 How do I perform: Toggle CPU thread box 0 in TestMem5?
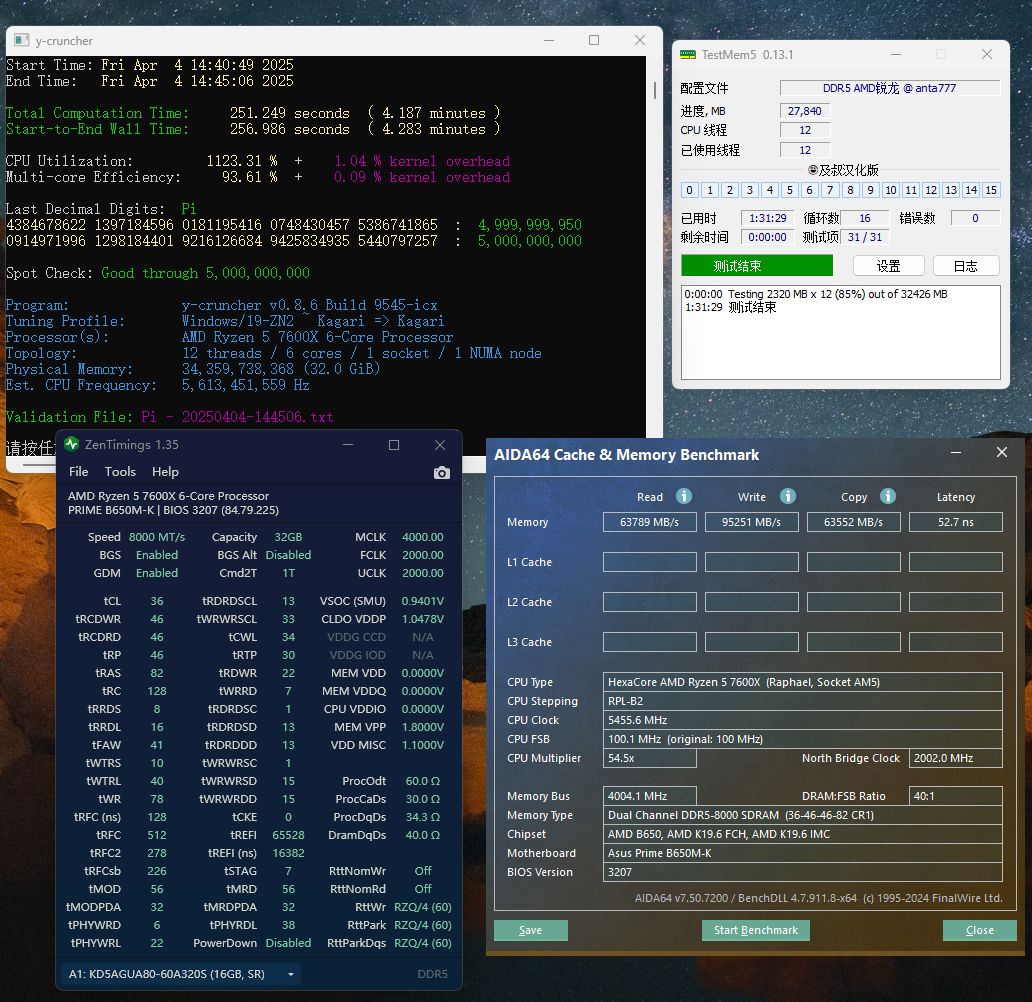tap(690, 190)
